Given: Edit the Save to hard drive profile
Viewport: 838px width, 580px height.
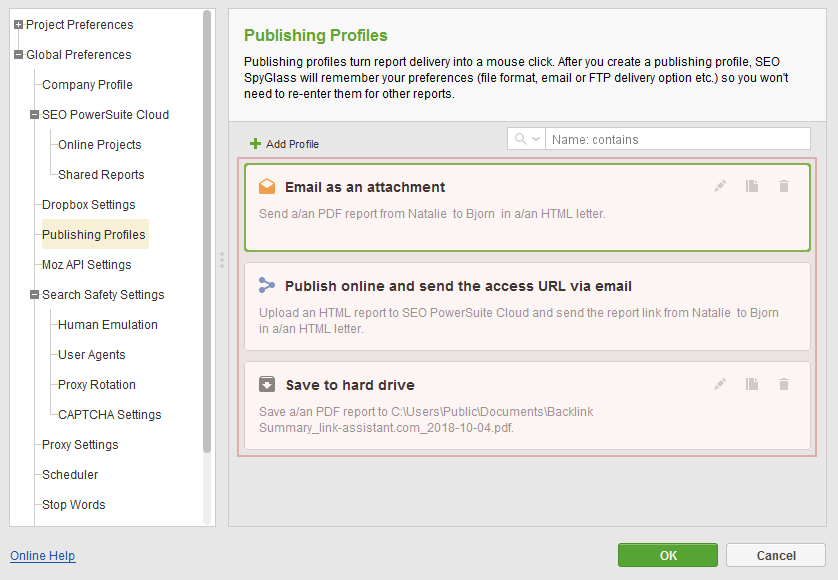Looking at the screenshot, I should tap(720, 384).
